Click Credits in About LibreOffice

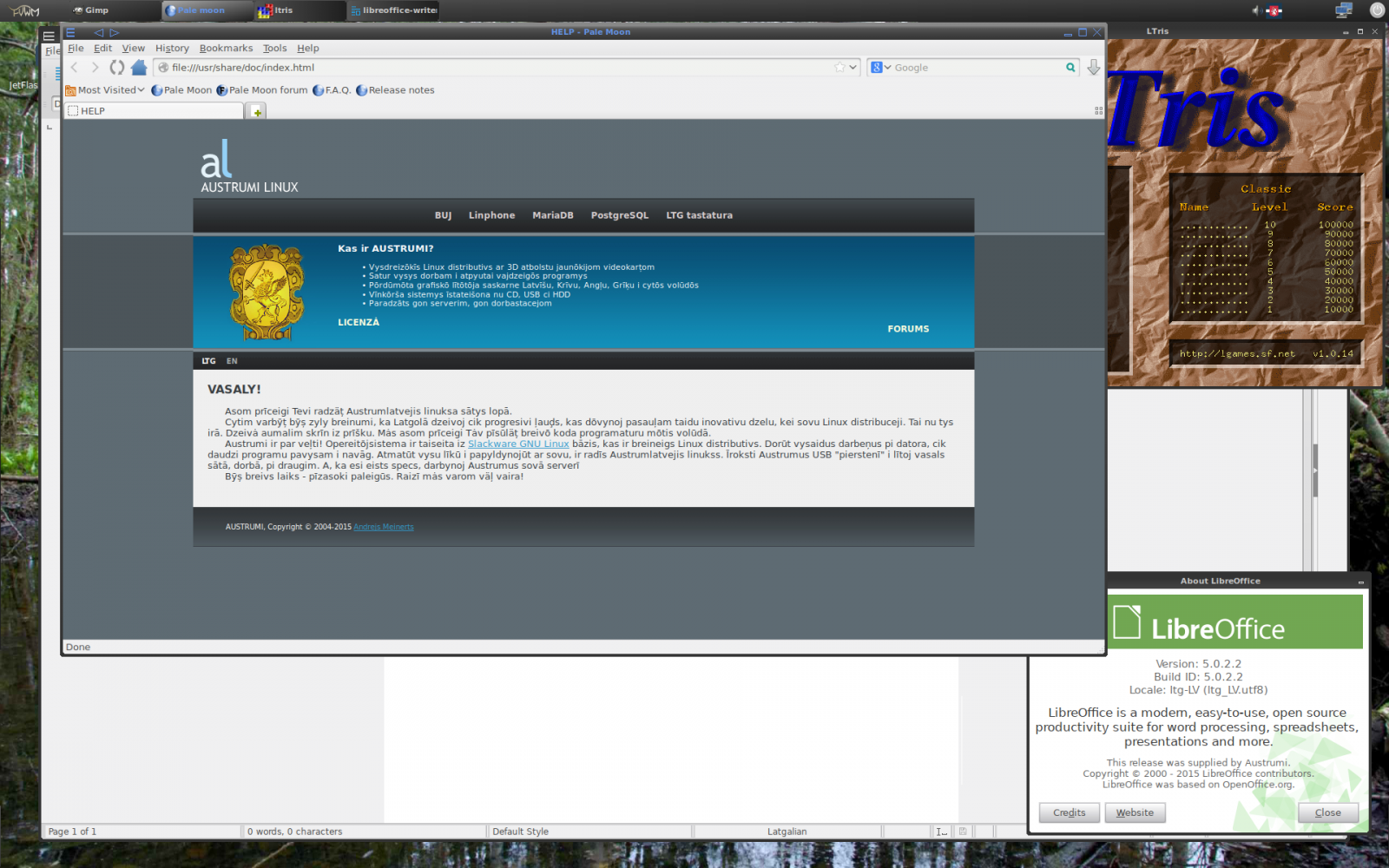[1070, 812]
